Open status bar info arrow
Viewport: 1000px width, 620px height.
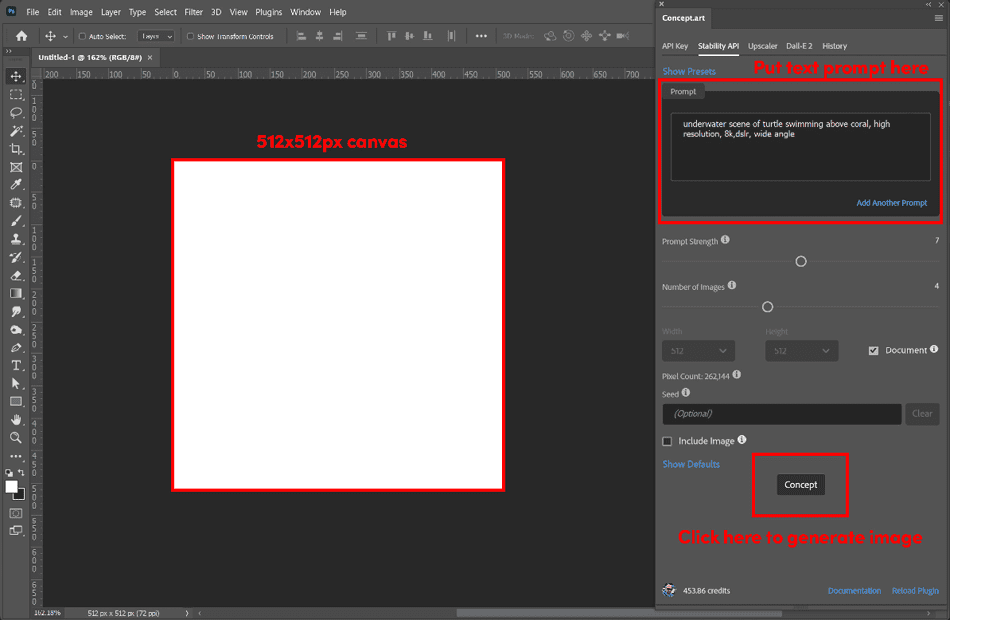(187, 613)
